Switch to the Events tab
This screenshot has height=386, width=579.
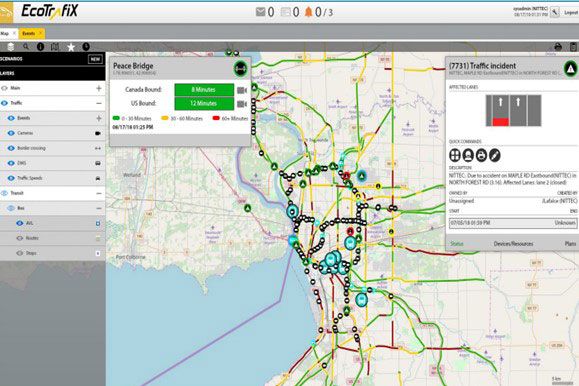28,33
